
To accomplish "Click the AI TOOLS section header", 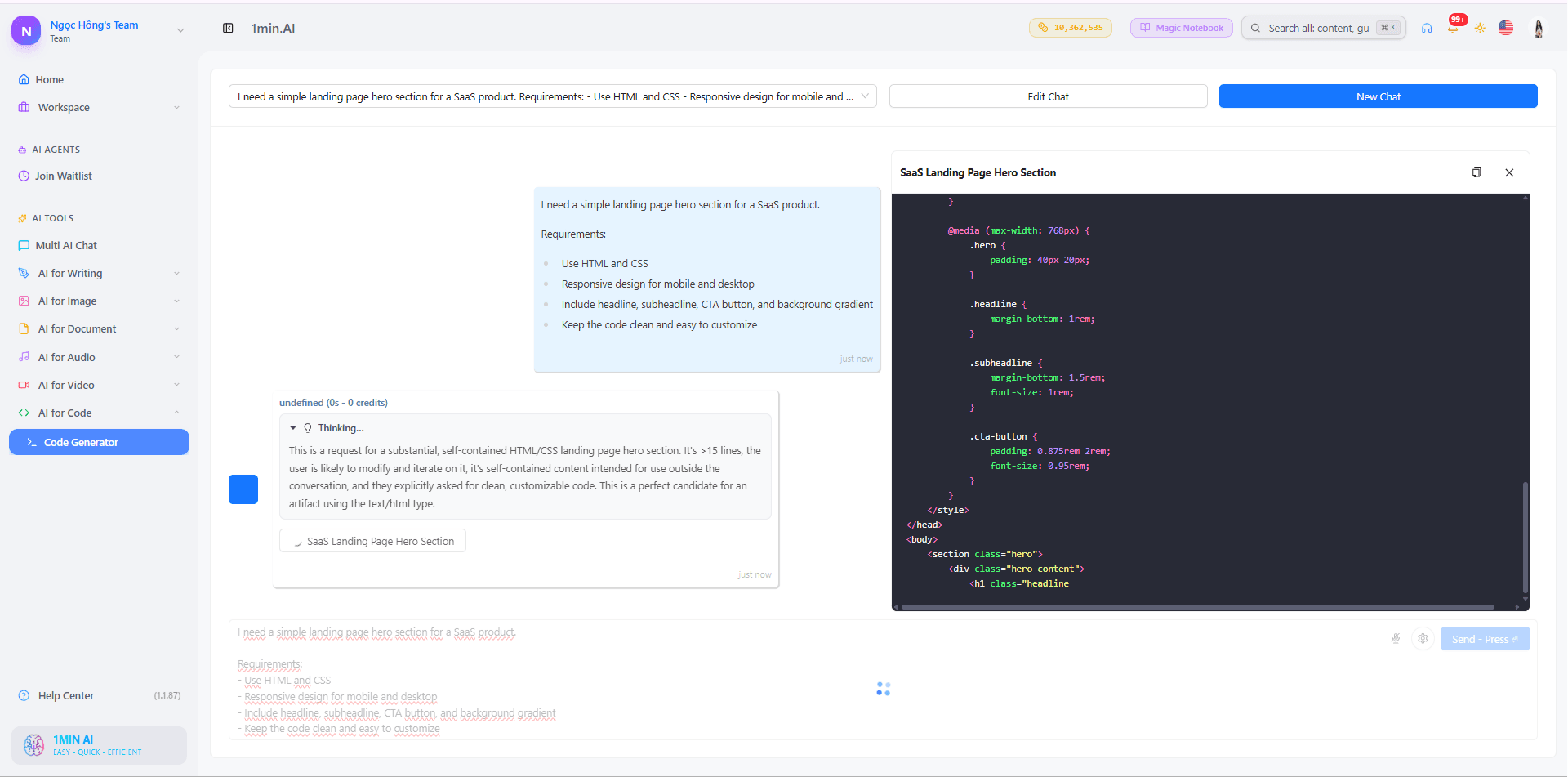I will [52, 218].
